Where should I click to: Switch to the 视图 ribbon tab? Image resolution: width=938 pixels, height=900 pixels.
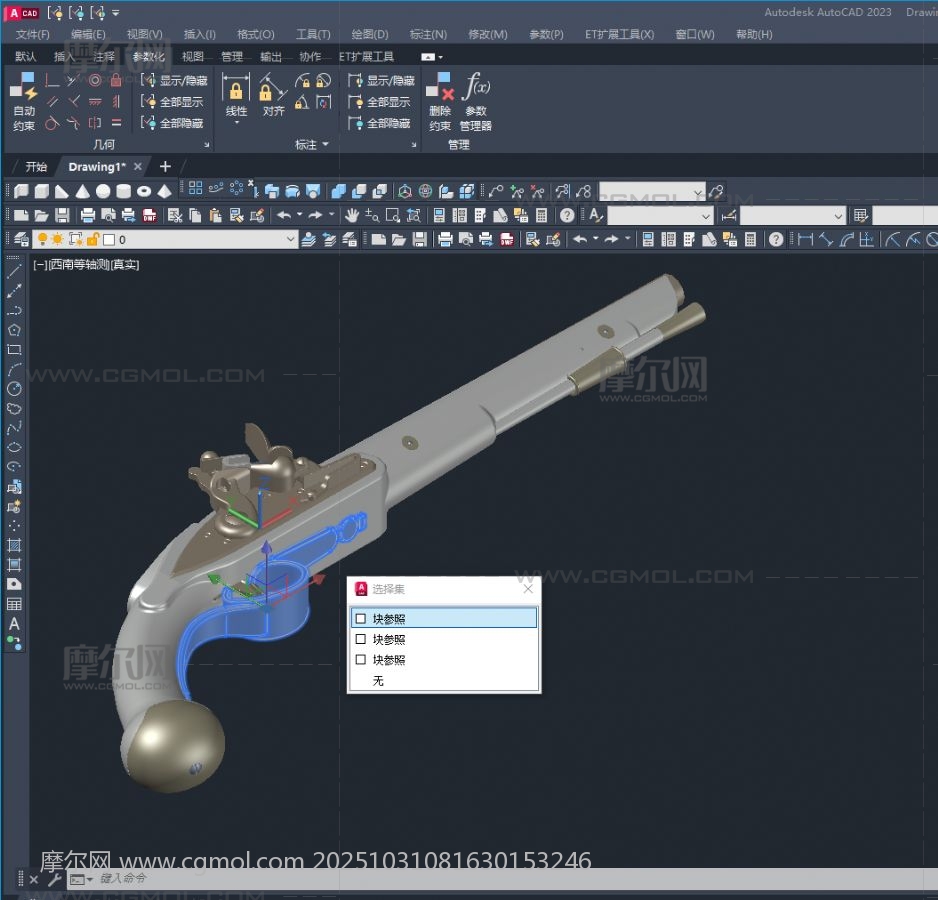pyautogui.click(x=192, y=57)
